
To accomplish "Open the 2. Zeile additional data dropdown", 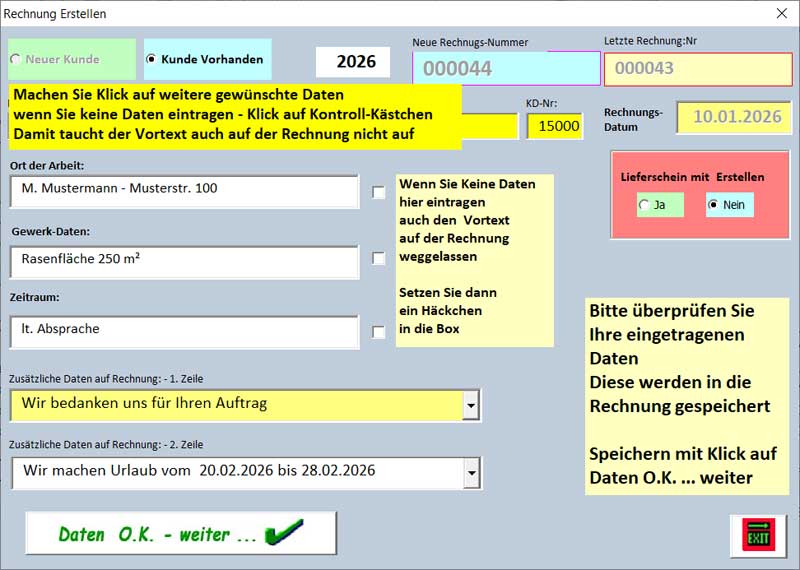I will (470, 472).
